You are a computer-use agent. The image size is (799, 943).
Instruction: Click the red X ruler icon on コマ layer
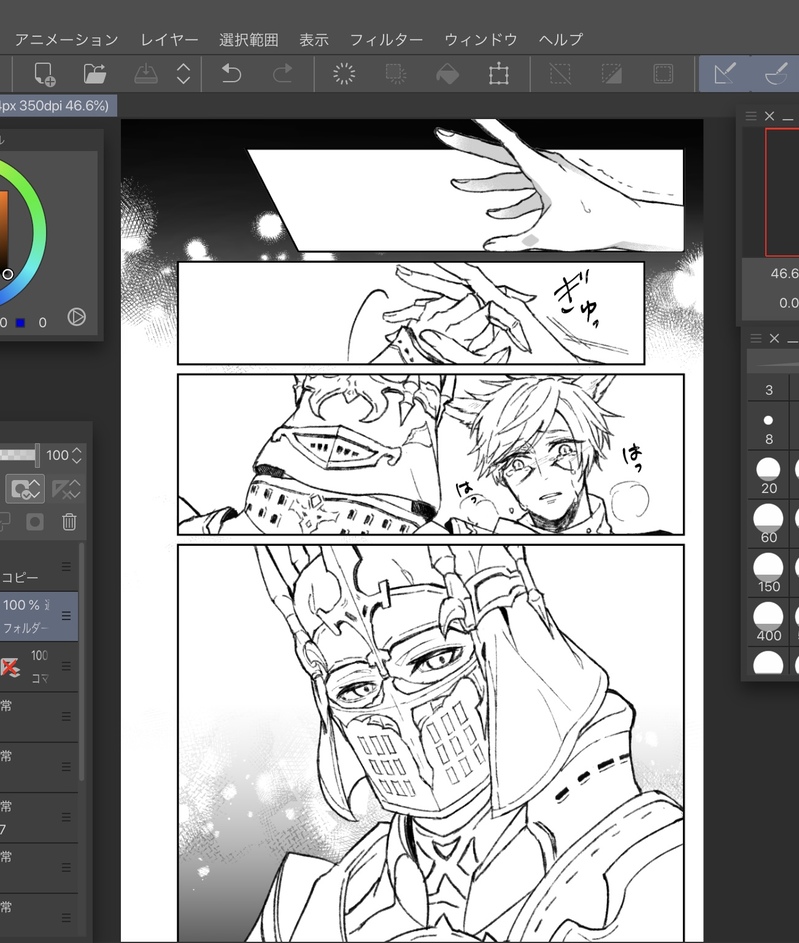[x=10, y=667]
